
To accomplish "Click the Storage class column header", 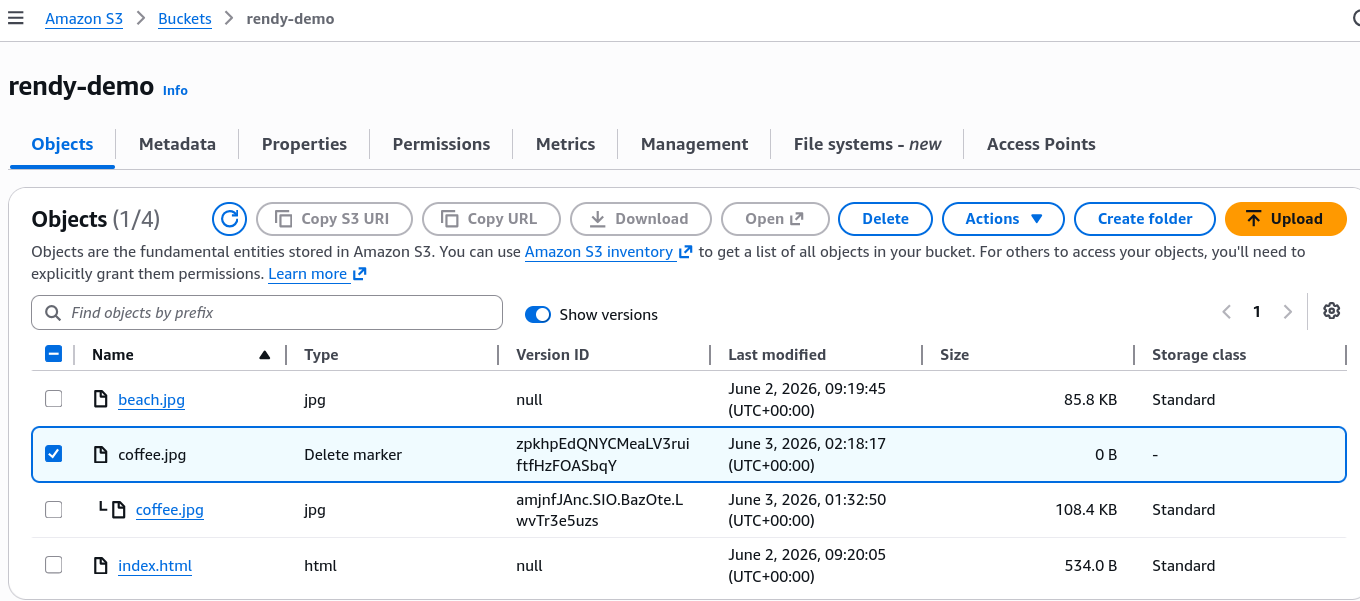I will tap(1199, 354).
